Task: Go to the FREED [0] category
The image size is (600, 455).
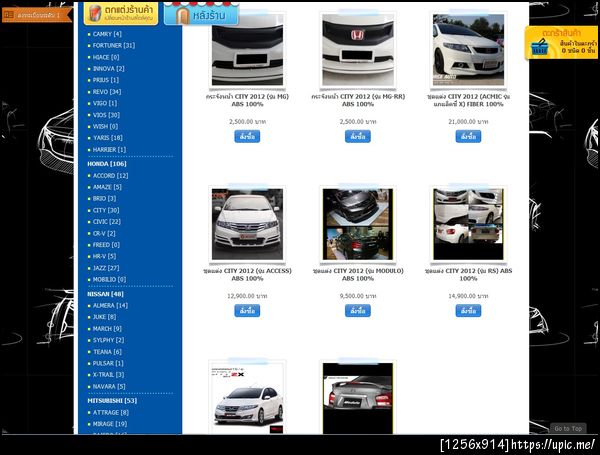Action: (x=106, y=245)
